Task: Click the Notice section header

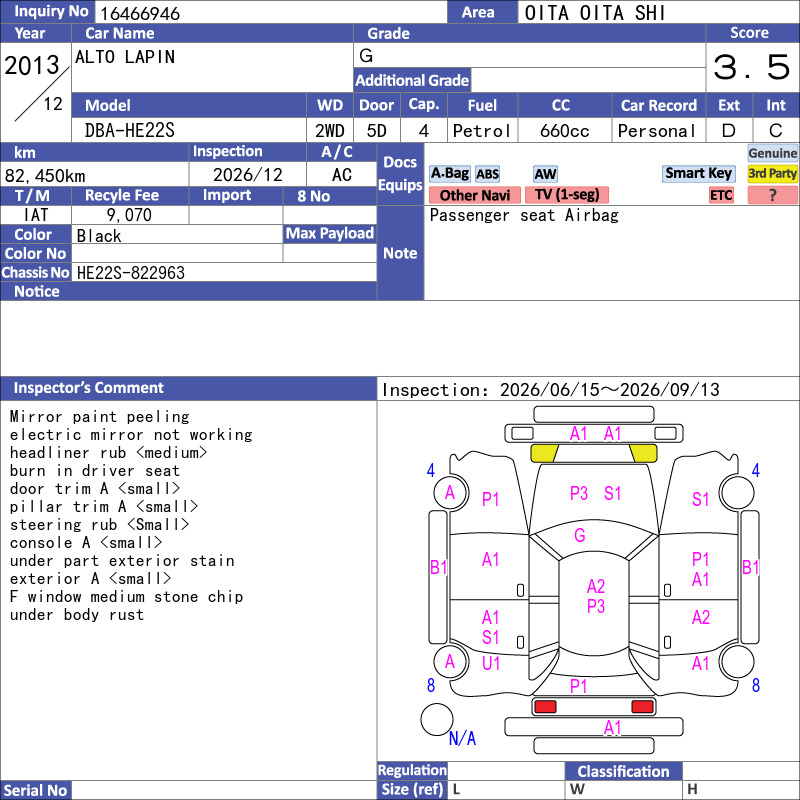Action: click(37, 291)
